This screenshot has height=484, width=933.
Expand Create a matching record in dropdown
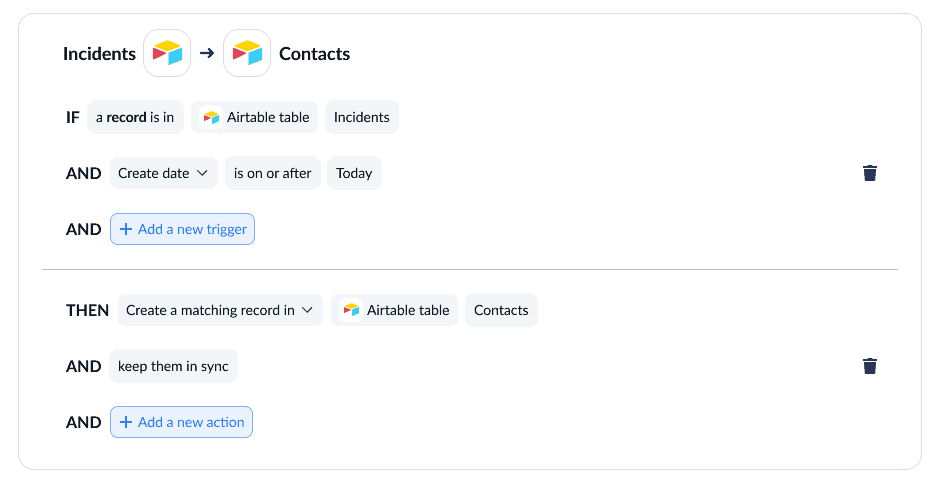coord(220,310)
